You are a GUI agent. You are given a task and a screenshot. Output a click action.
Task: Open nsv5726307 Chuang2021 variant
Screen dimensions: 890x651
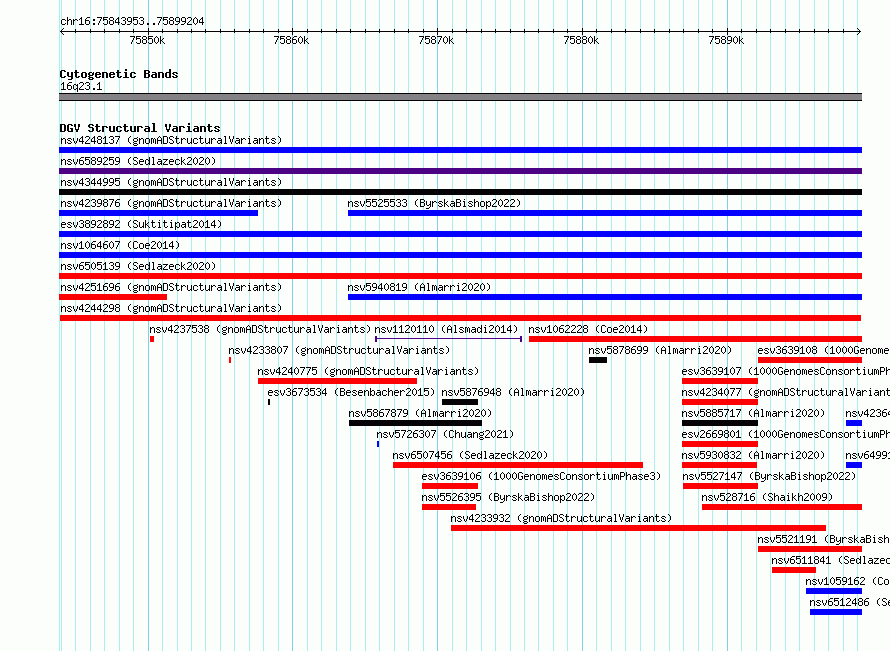[445, 434]
